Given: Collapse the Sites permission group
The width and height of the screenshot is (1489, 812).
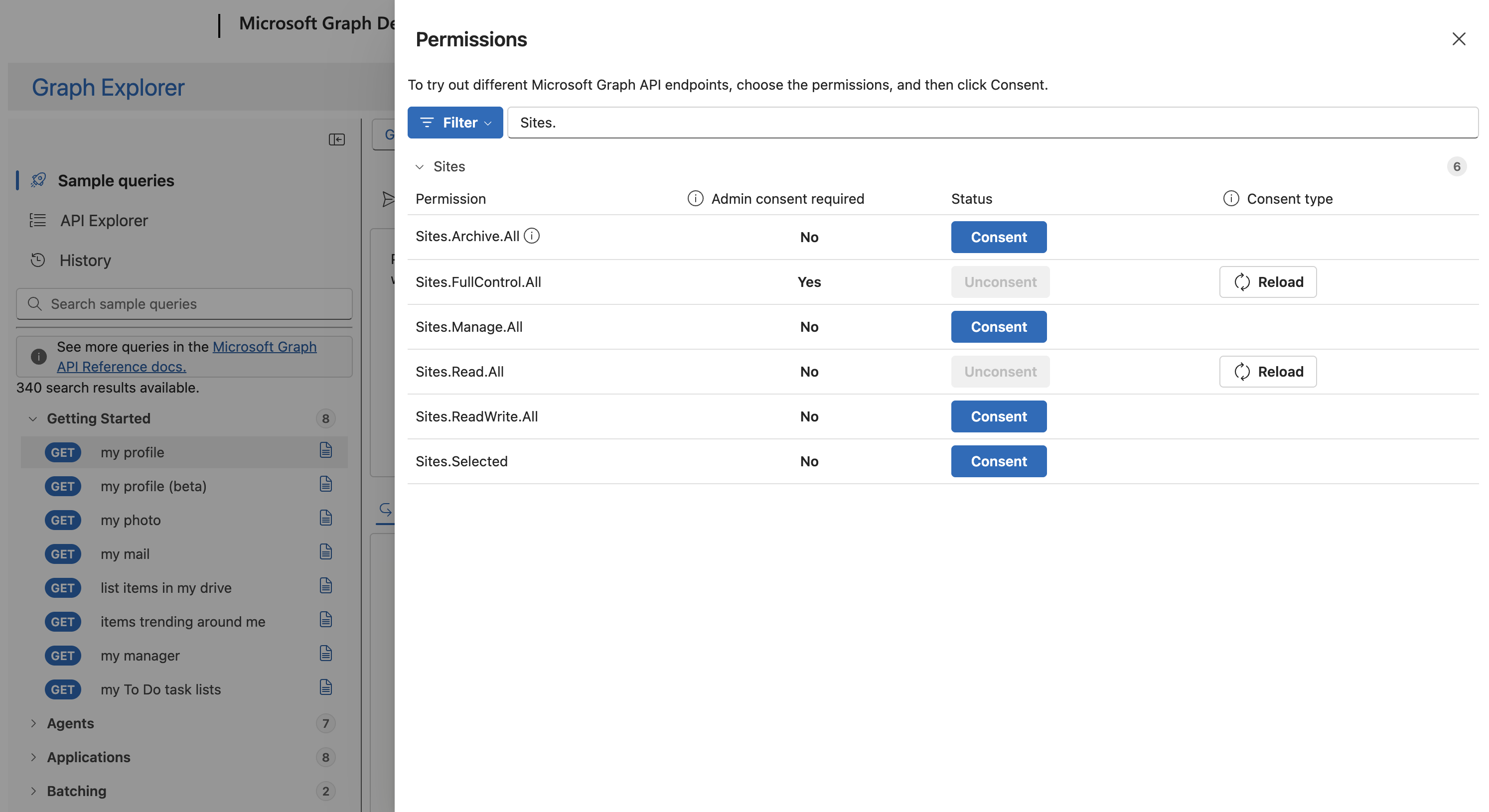Looking at the screenshot, I should point(420,166).
